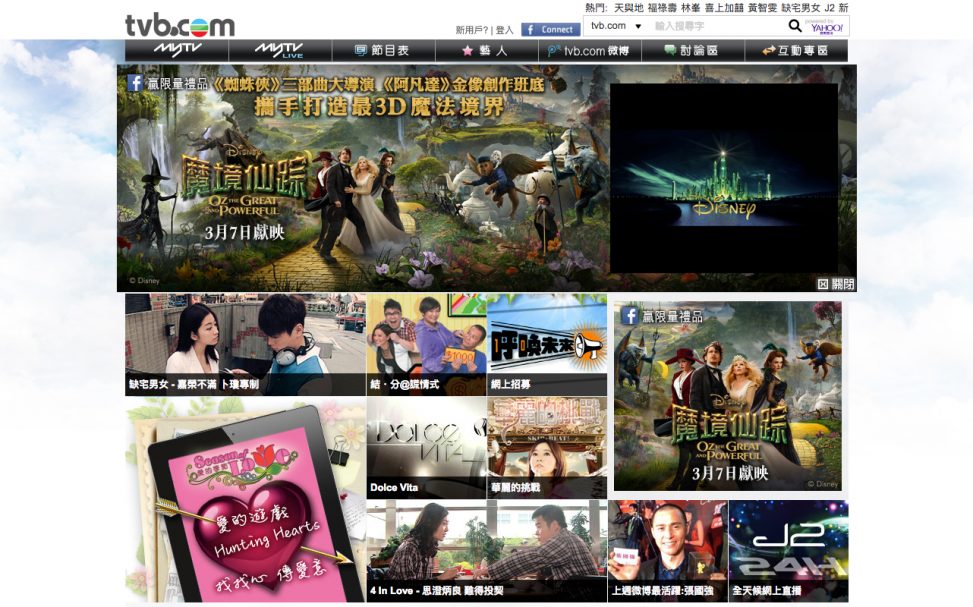Viewport: 973px width, 607px height.
Task: Click the Yahoo powered-by logo
Action: (826, 26)
